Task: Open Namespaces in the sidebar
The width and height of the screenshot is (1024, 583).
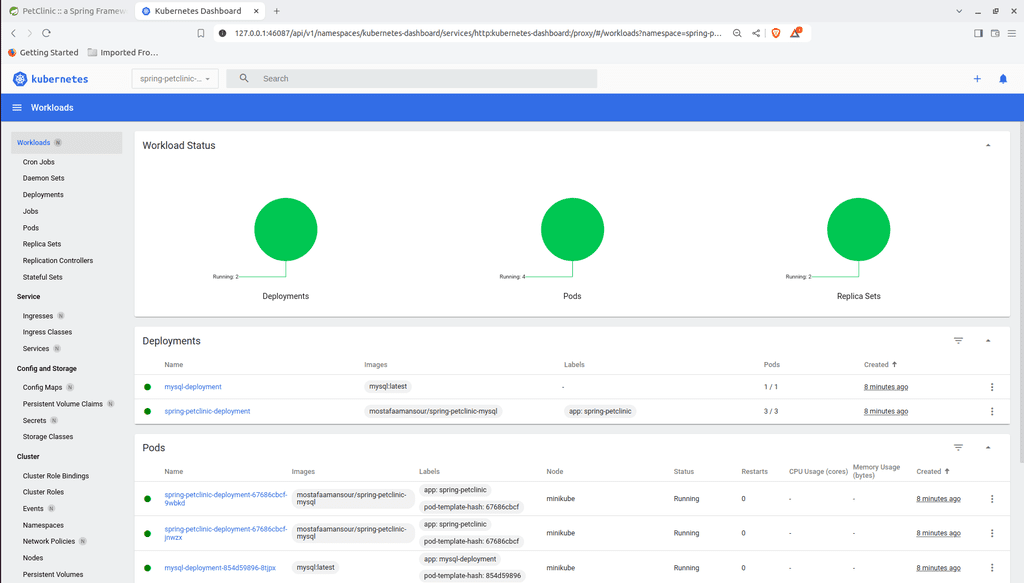Action: 43,526
